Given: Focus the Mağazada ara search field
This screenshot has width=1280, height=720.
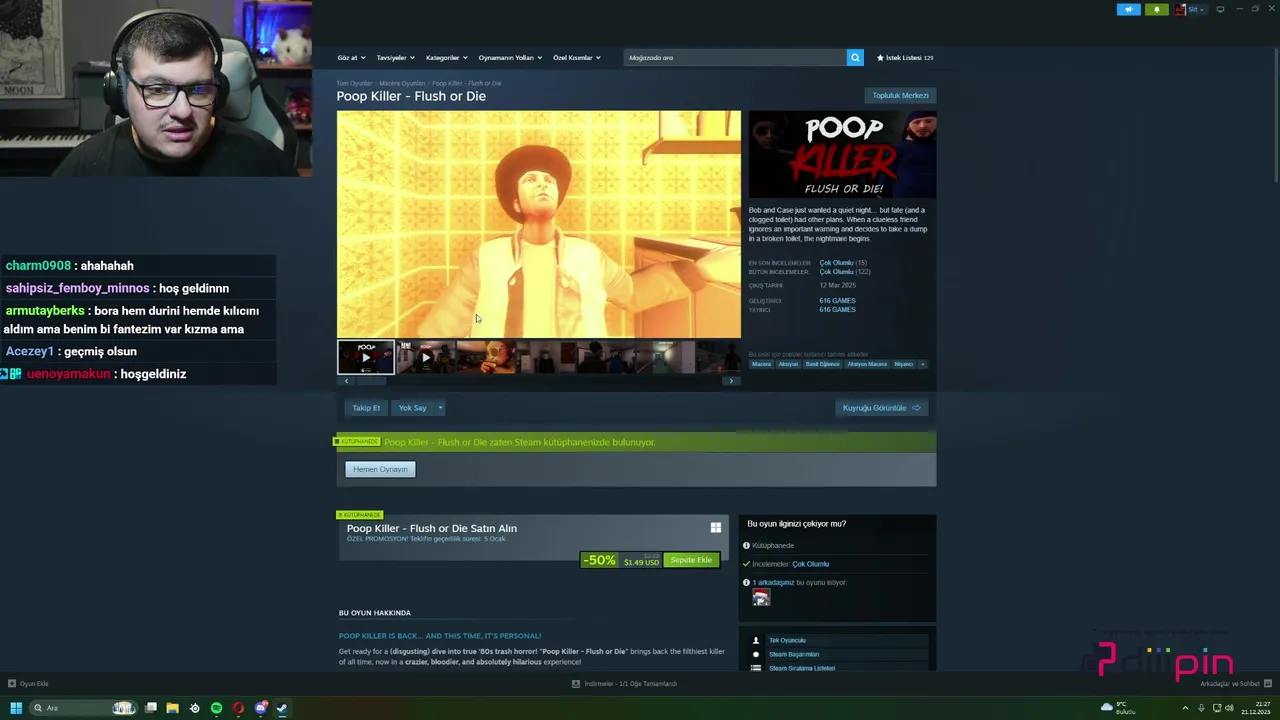Looking at the screenshot, I should point(735,57).
